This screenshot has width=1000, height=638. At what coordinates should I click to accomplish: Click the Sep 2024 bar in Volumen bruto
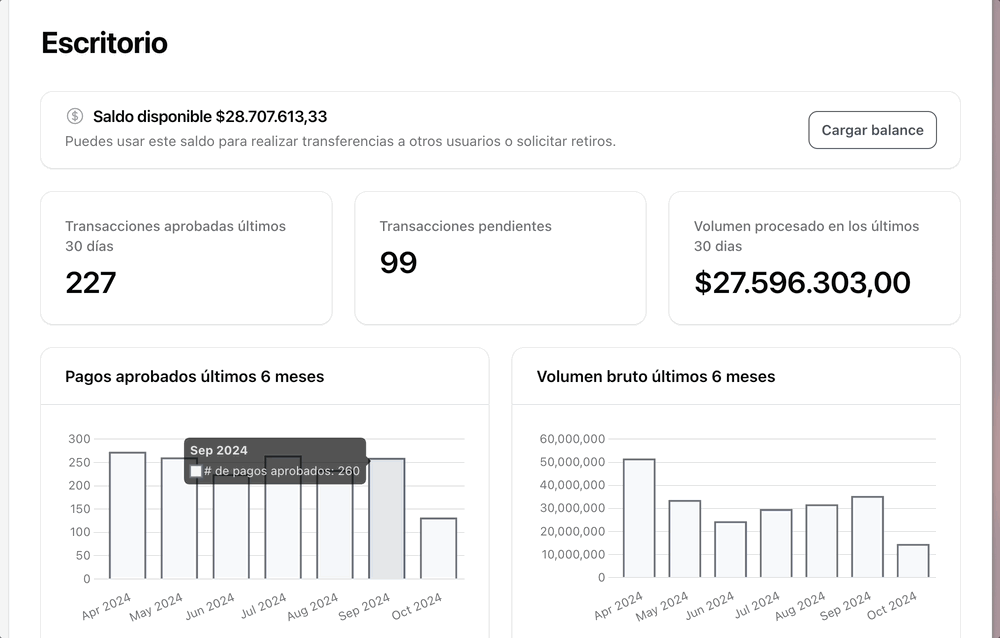pos(867,537)
